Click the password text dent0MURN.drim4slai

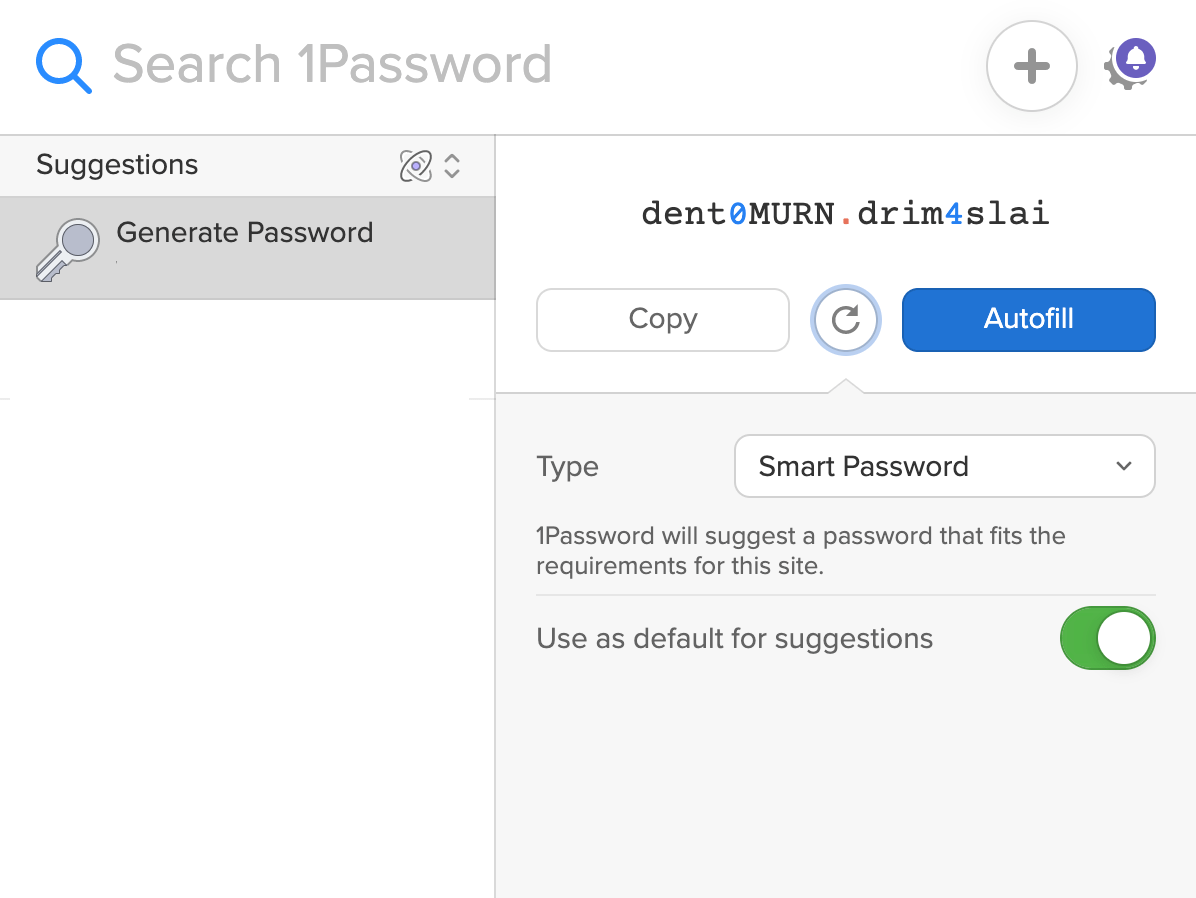pos(846,212)
